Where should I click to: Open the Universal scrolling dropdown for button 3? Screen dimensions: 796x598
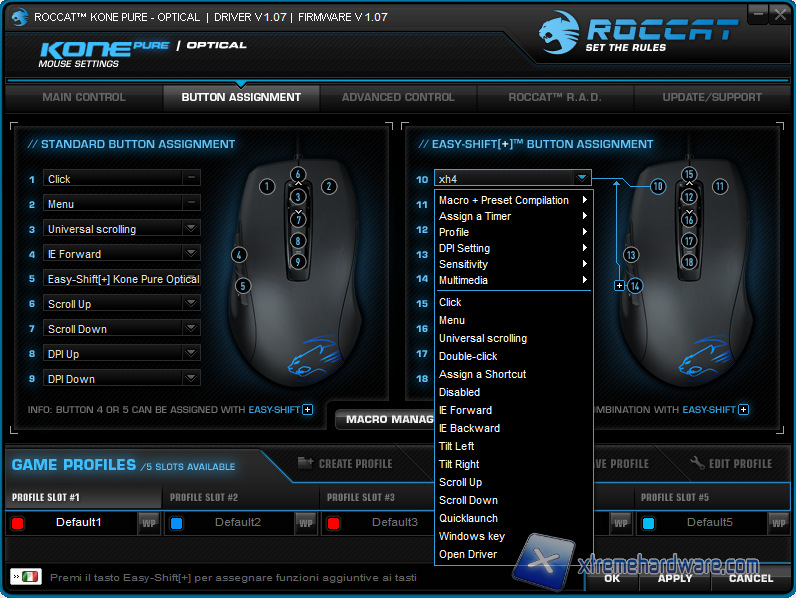coord(191,229)
